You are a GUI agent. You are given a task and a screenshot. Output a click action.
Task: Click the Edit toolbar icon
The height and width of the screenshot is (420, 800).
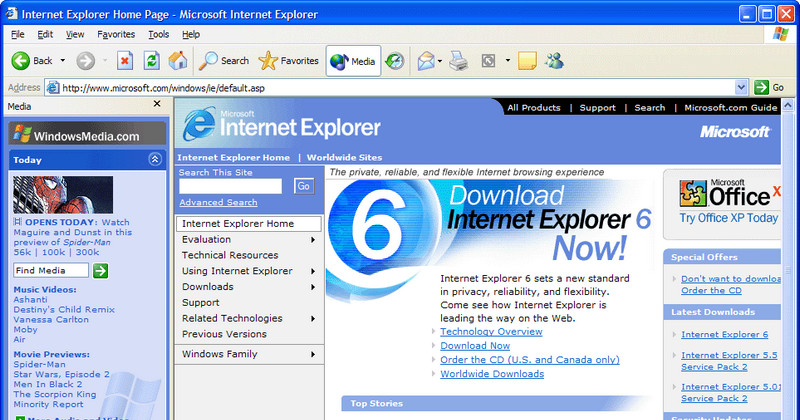pos(488,61)
